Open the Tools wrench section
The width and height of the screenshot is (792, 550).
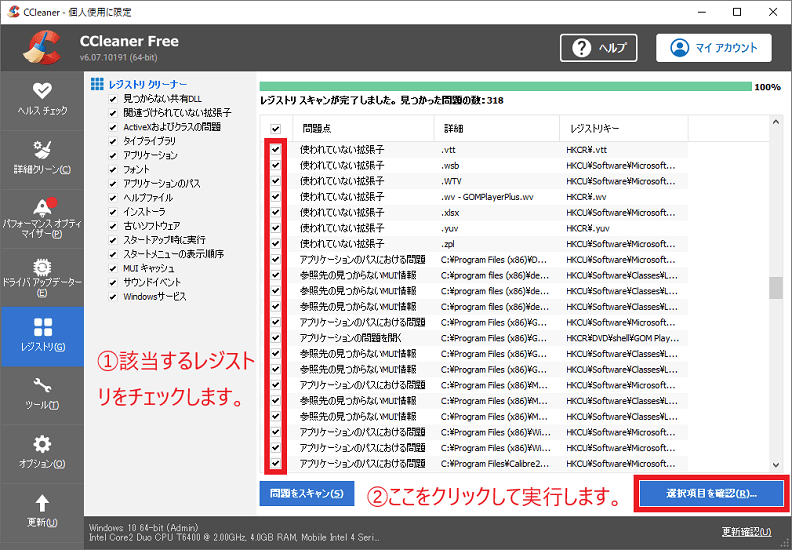point(42,394)
